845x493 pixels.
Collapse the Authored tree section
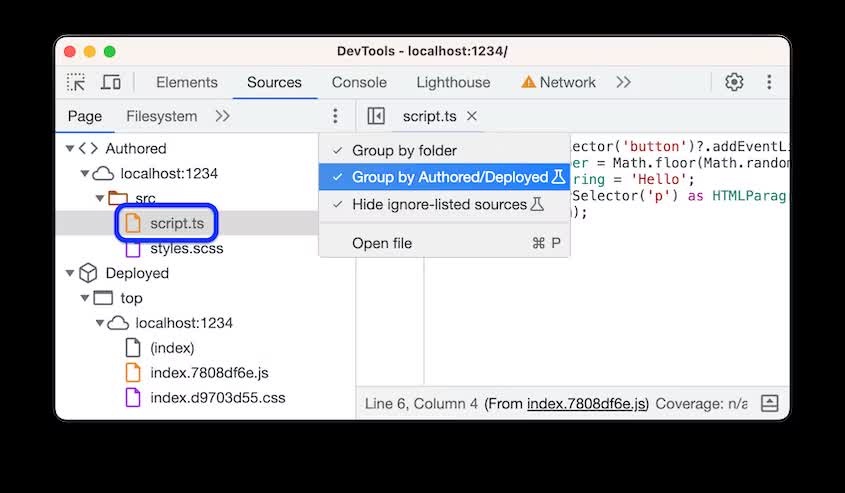69,148
